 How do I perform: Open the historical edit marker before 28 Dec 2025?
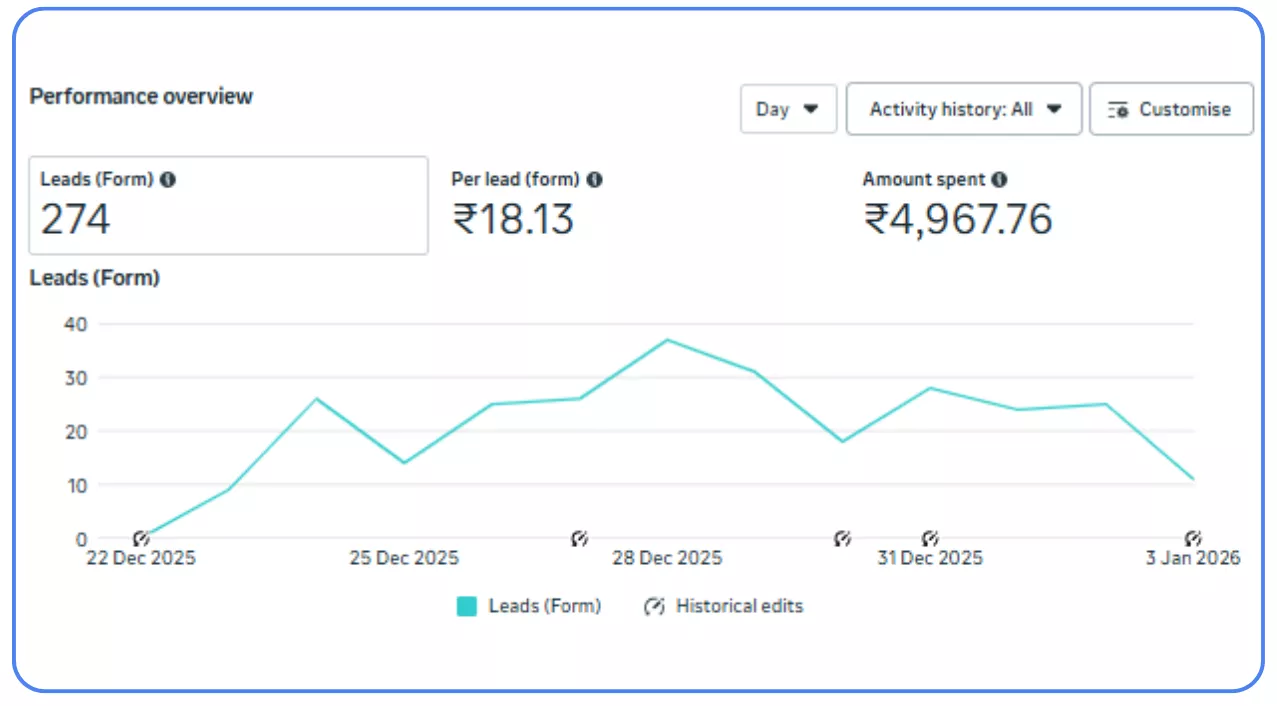tap(579, 539)
